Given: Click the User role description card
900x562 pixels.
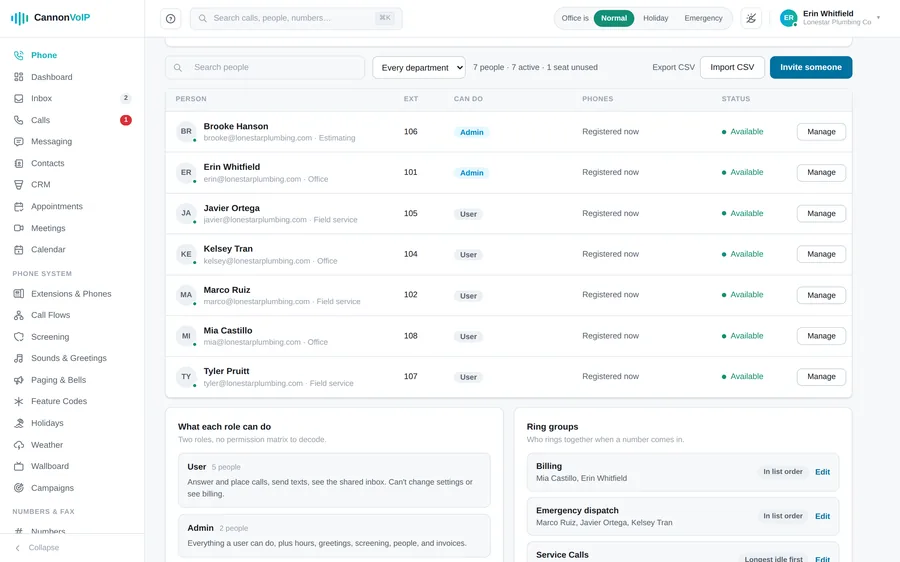Looking at the screenshot, I should tap(334, 480).
